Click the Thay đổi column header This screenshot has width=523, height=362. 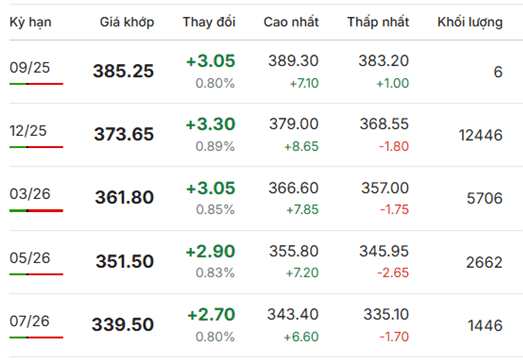pos(209,22)
